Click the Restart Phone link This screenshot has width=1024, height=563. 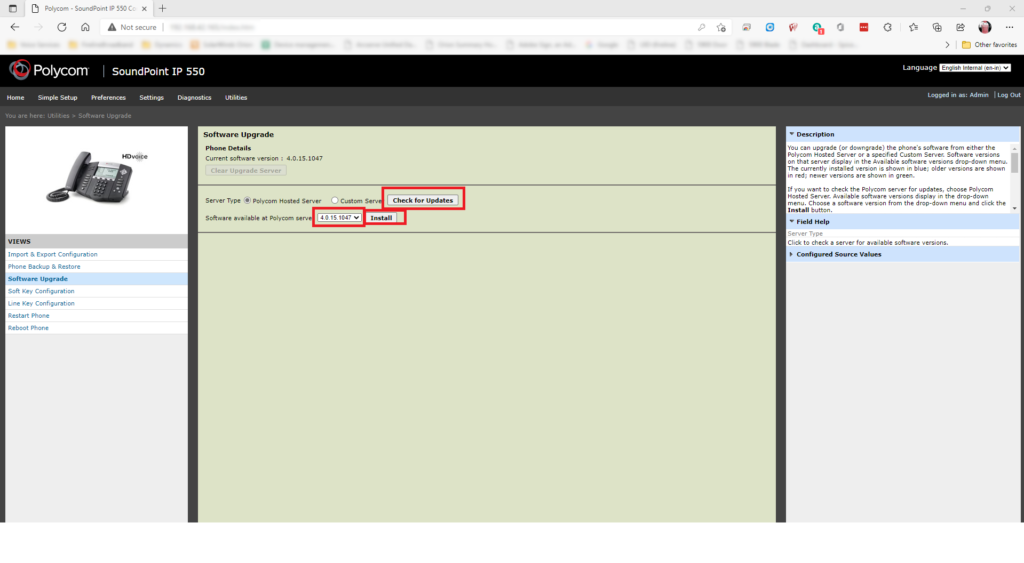point(29,315)
